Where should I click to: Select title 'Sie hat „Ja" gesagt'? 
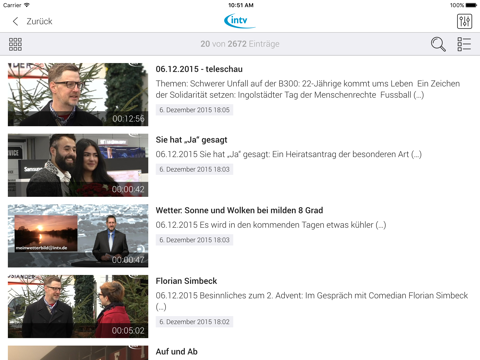pos(191,140)
